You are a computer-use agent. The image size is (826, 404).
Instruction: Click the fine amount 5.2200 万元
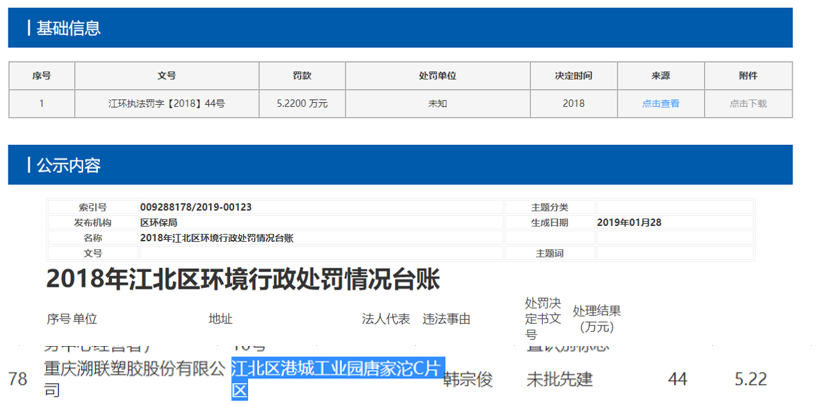[302, 104]
